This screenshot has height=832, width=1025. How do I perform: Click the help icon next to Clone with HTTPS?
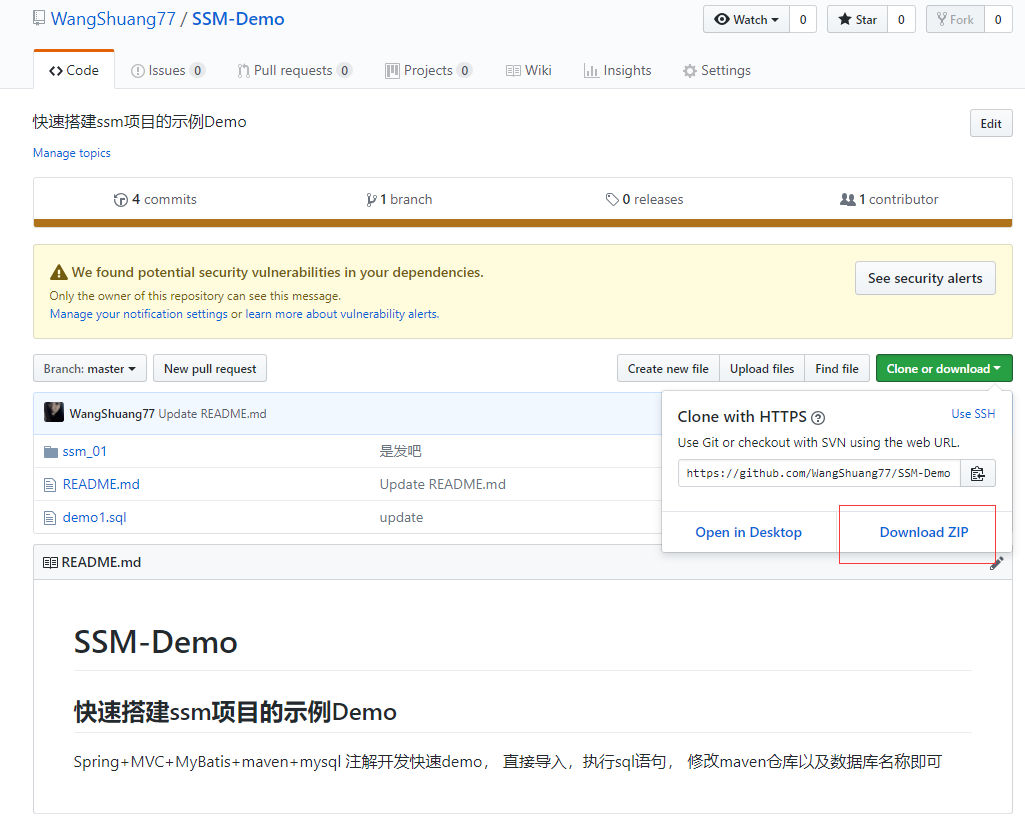[x=818, y=416]
